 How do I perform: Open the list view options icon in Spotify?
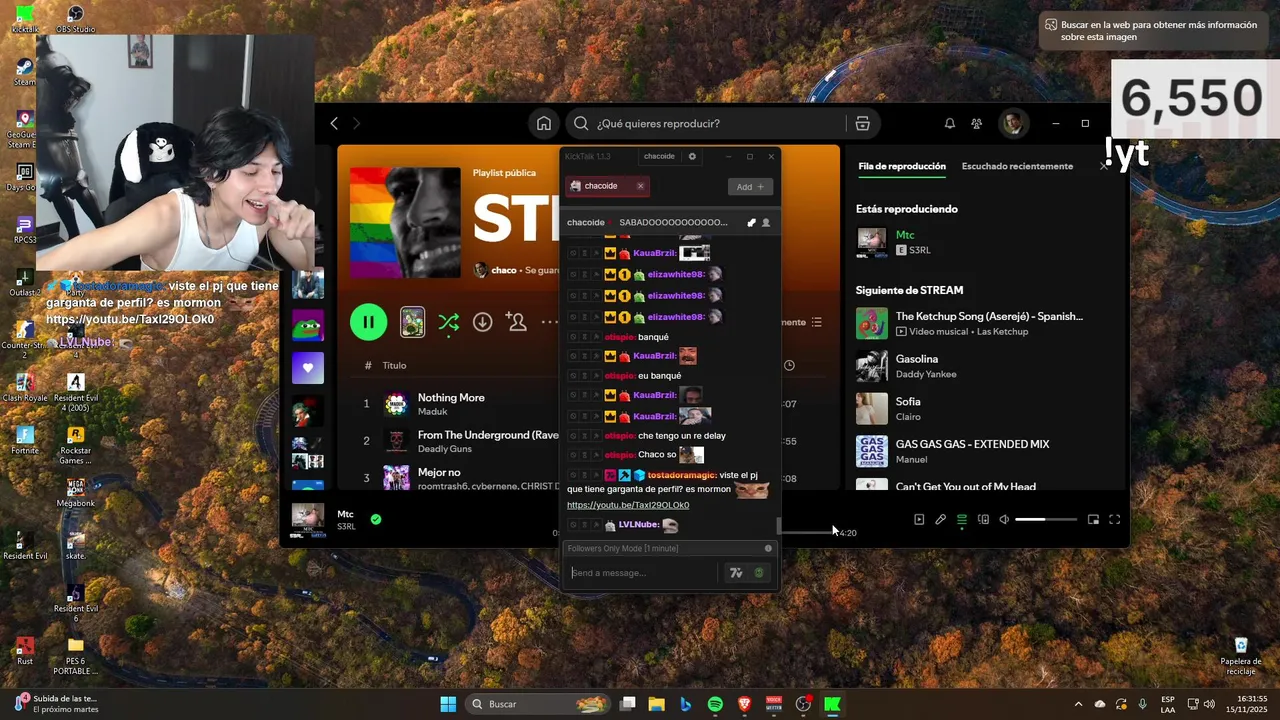click(x=817, y=322)
